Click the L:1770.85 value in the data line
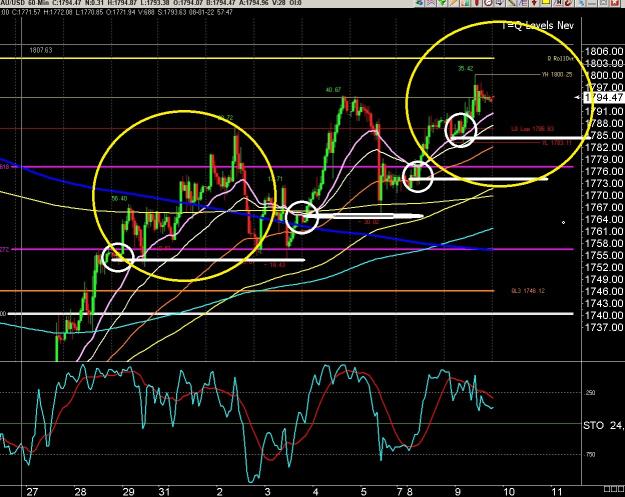 coord(89,12)
